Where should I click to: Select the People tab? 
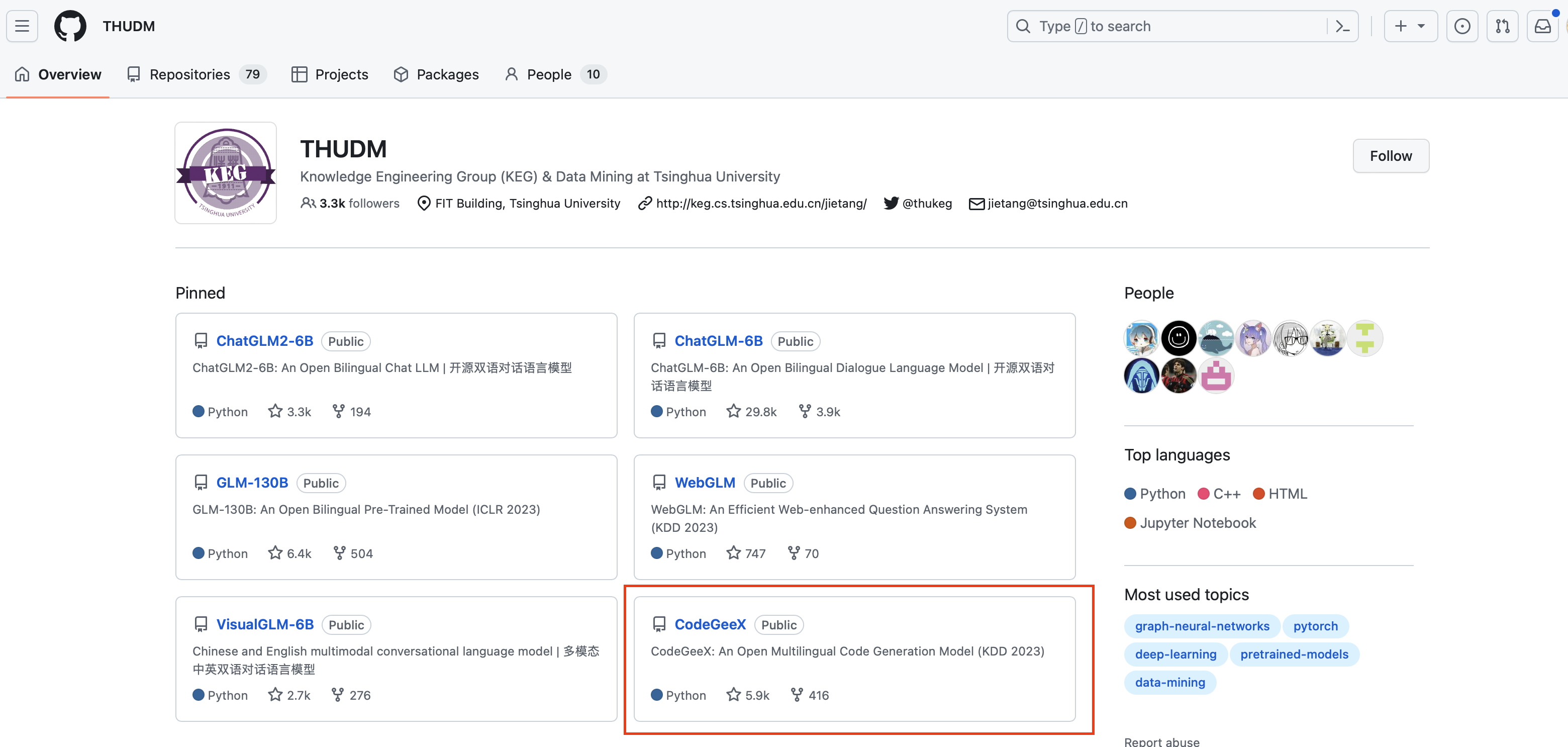tap(550, 73)
